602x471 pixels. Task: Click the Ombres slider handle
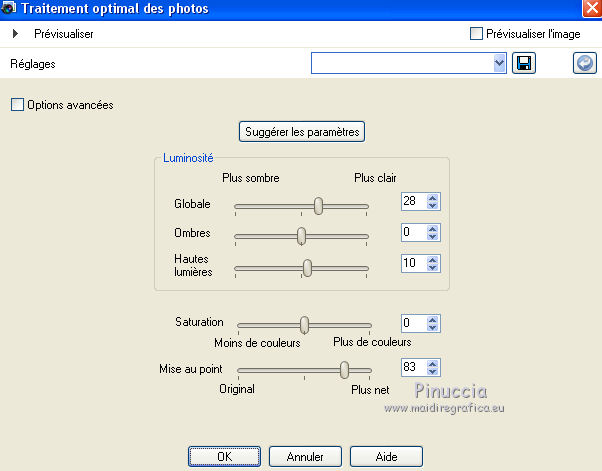pos(301,235)
